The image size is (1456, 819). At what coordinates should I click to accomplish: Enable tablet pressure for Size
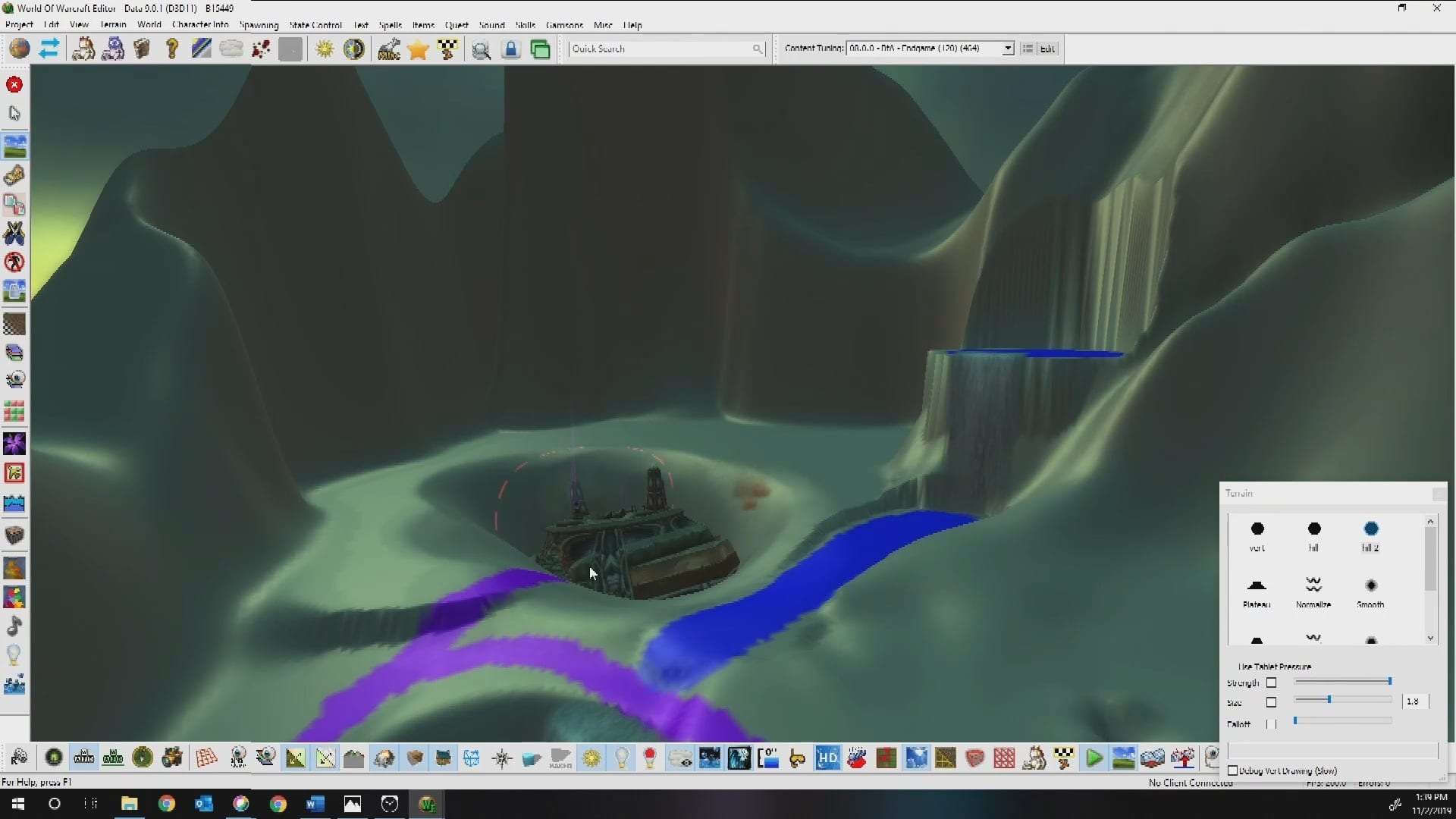(1272, 702)
